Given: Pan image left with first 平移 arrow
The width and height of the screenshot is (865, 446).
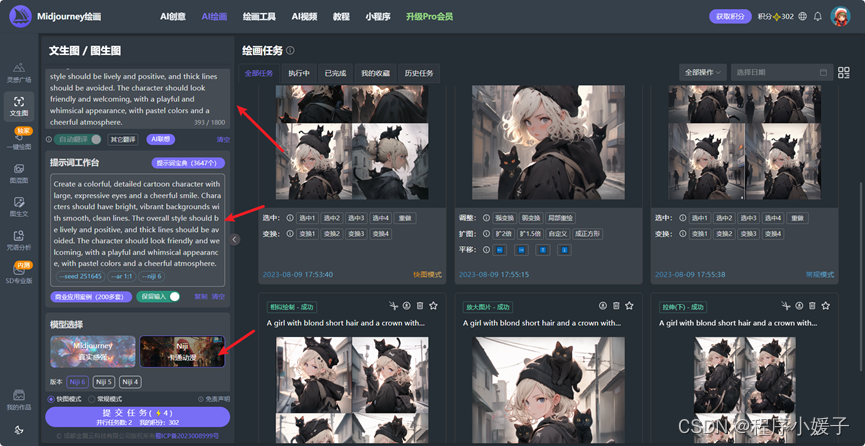Looking at the screenshot, I should [500, 250].
